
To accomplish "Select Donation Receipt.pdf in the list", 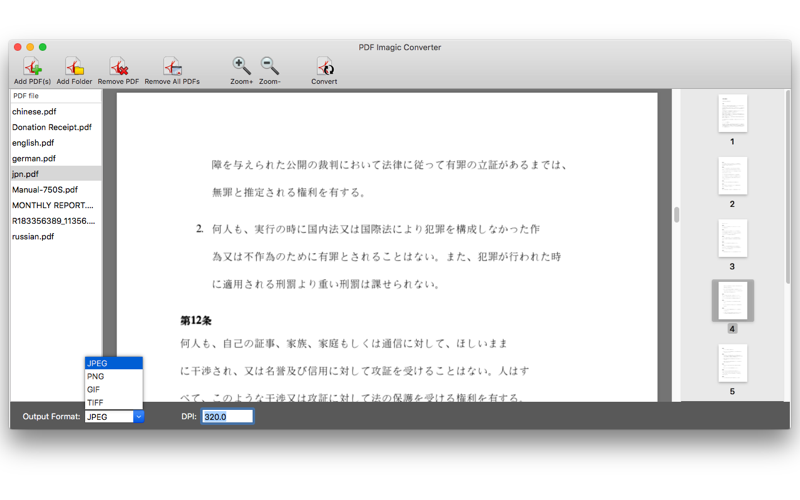I will (56, 127).
